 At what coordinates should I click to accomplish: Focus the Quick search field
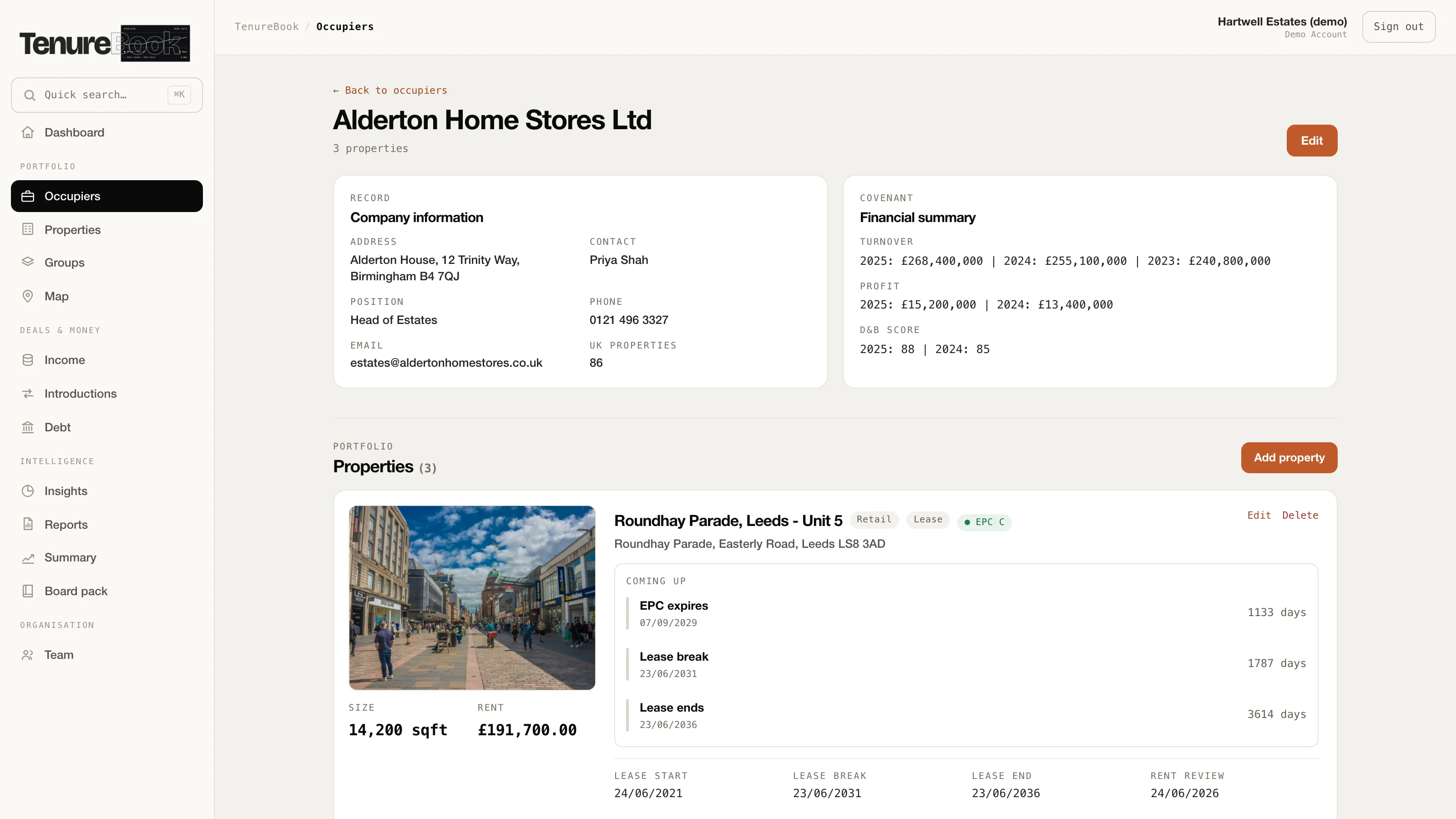[x=107, y=95]
